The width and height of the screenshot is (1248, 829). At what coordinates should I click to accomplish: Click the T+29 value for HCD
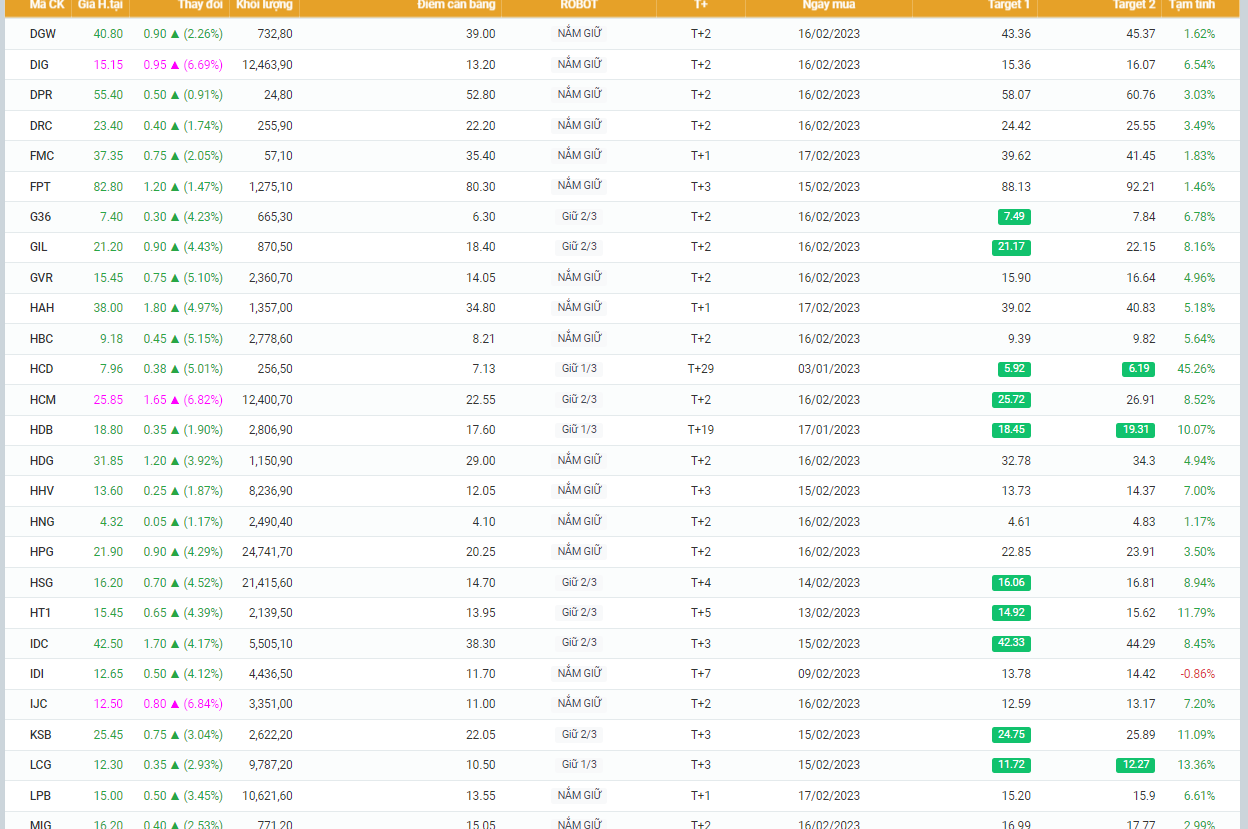coord(701,369)
